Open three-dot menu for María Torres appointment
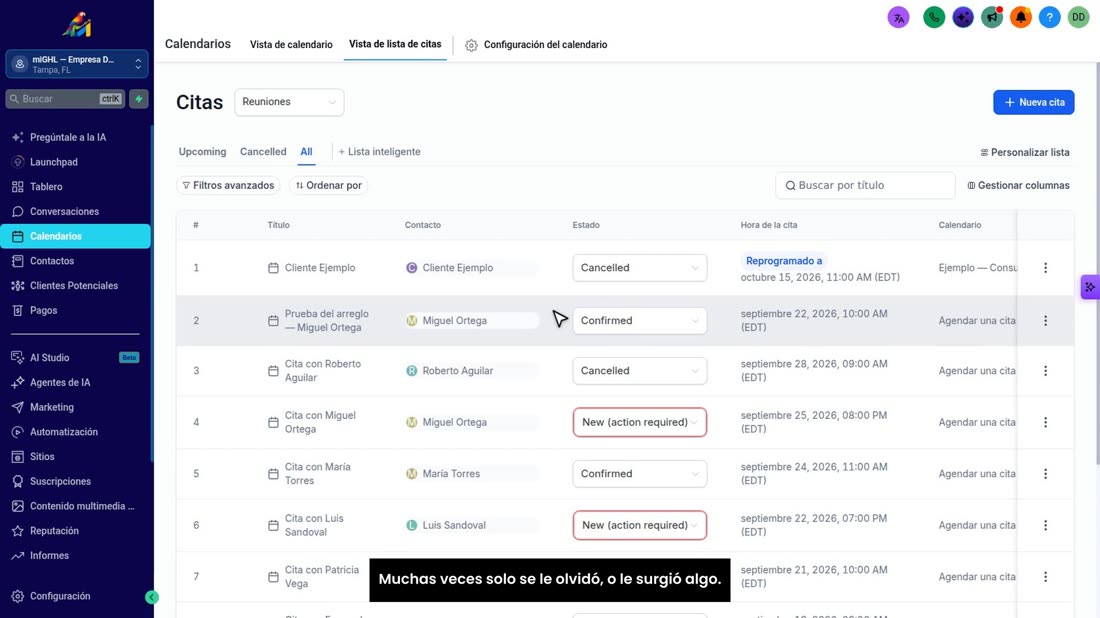 (1045, 474)
